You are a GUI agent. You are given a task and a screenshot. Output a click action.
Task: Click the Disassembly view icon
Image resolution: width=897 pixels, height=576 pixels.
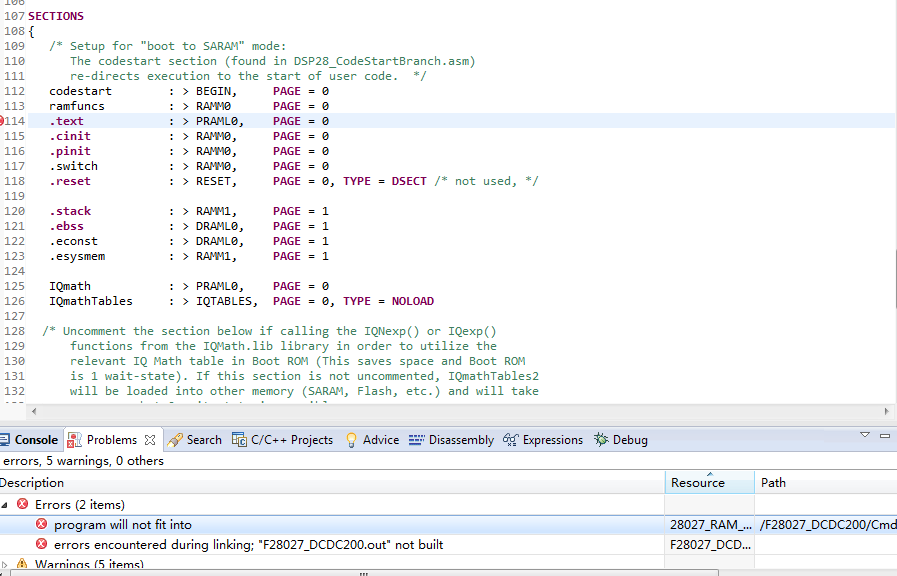pos(416,440)
